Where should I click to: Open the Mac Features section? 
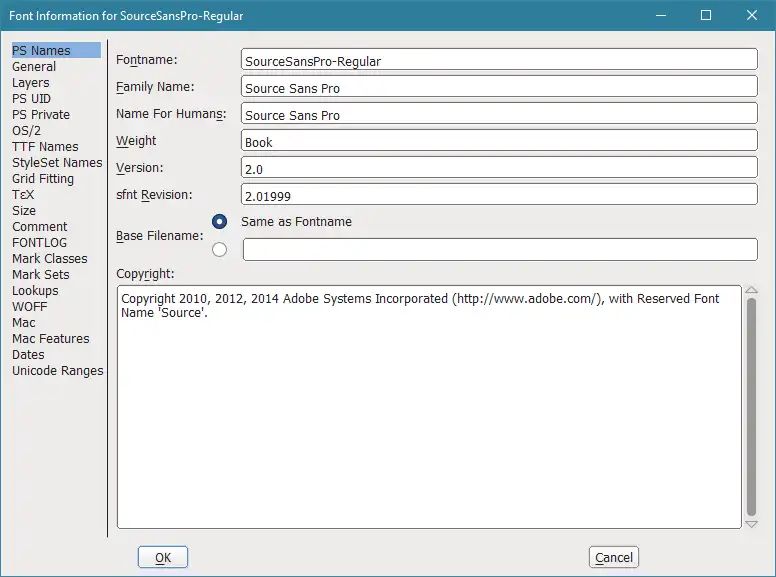[50, 338]
